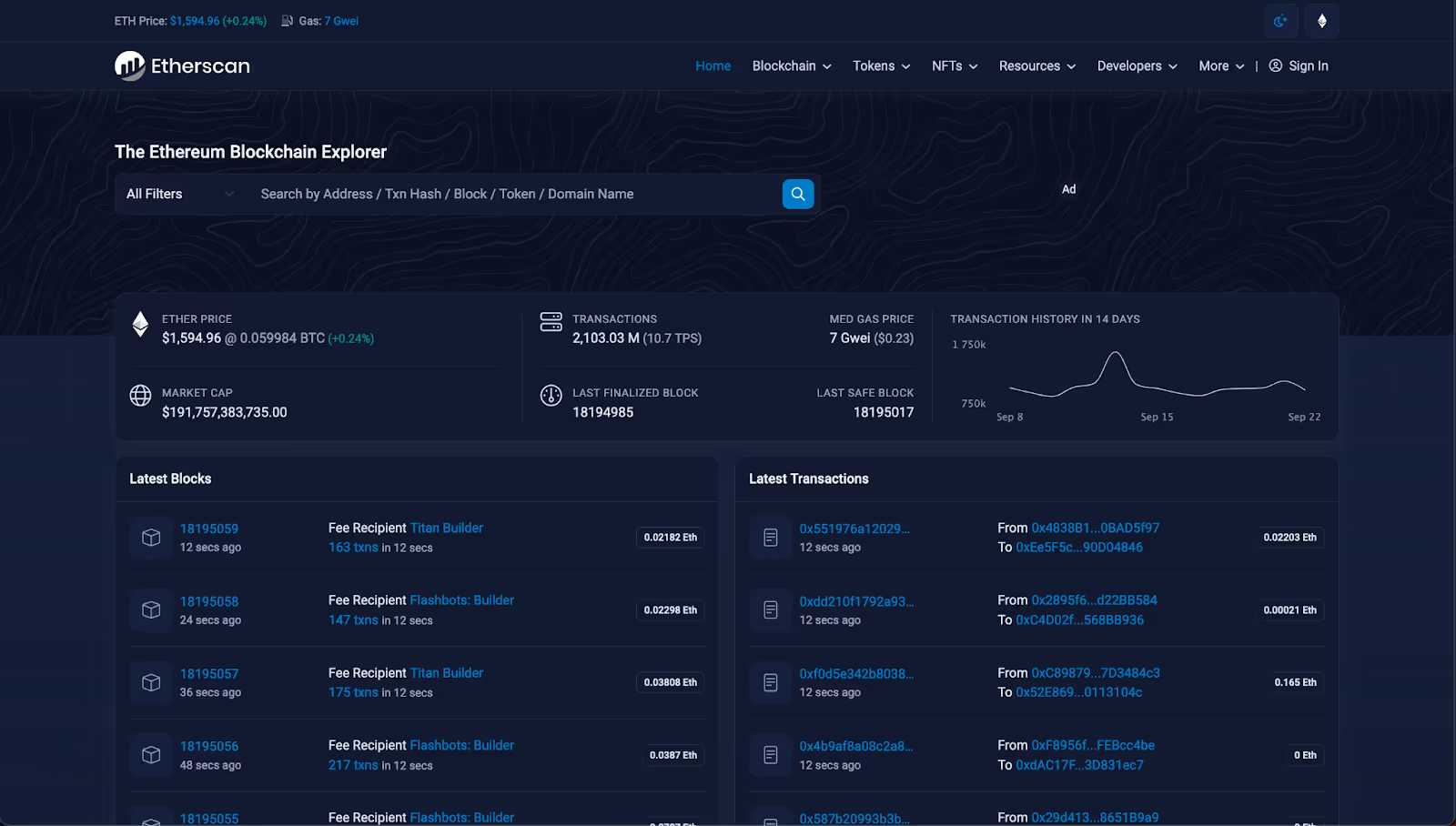This screenshot has width=1456, height=826.
Task: Click the Etherscan logo
Action: [181, 65]
